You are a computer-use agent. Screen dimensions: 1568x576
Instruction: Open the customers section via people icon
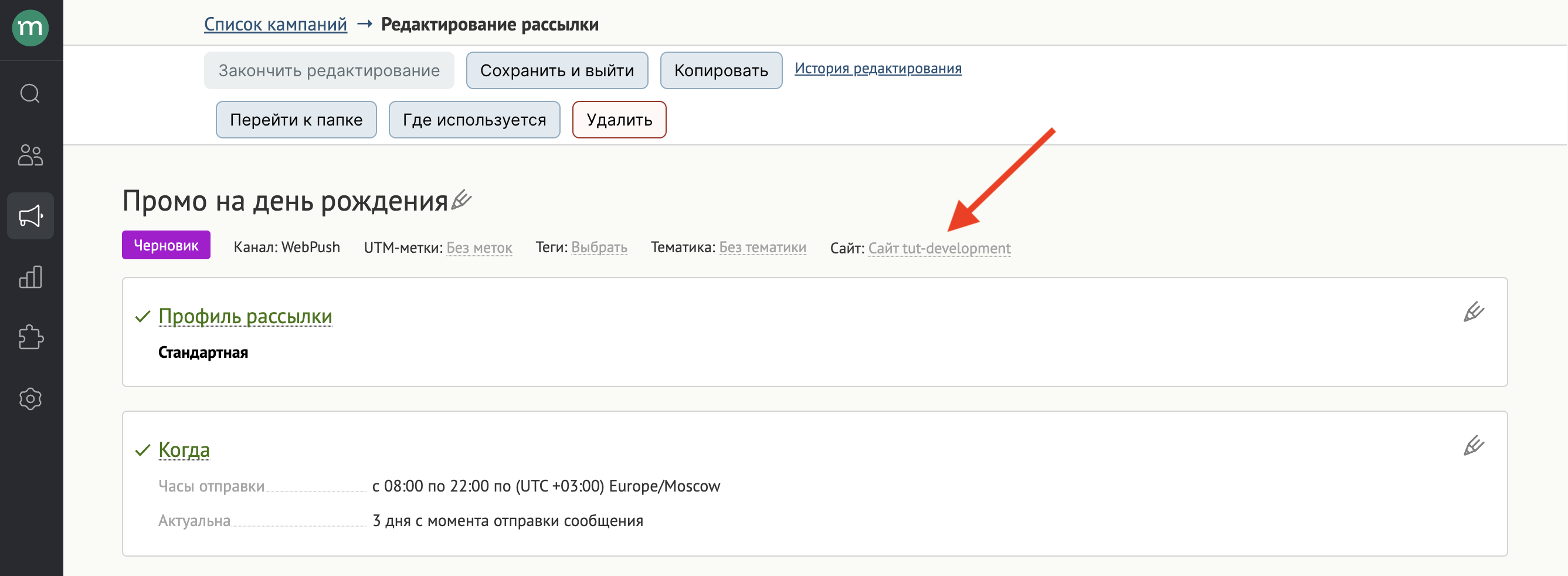pyautogui.click(x=30, y=155)
